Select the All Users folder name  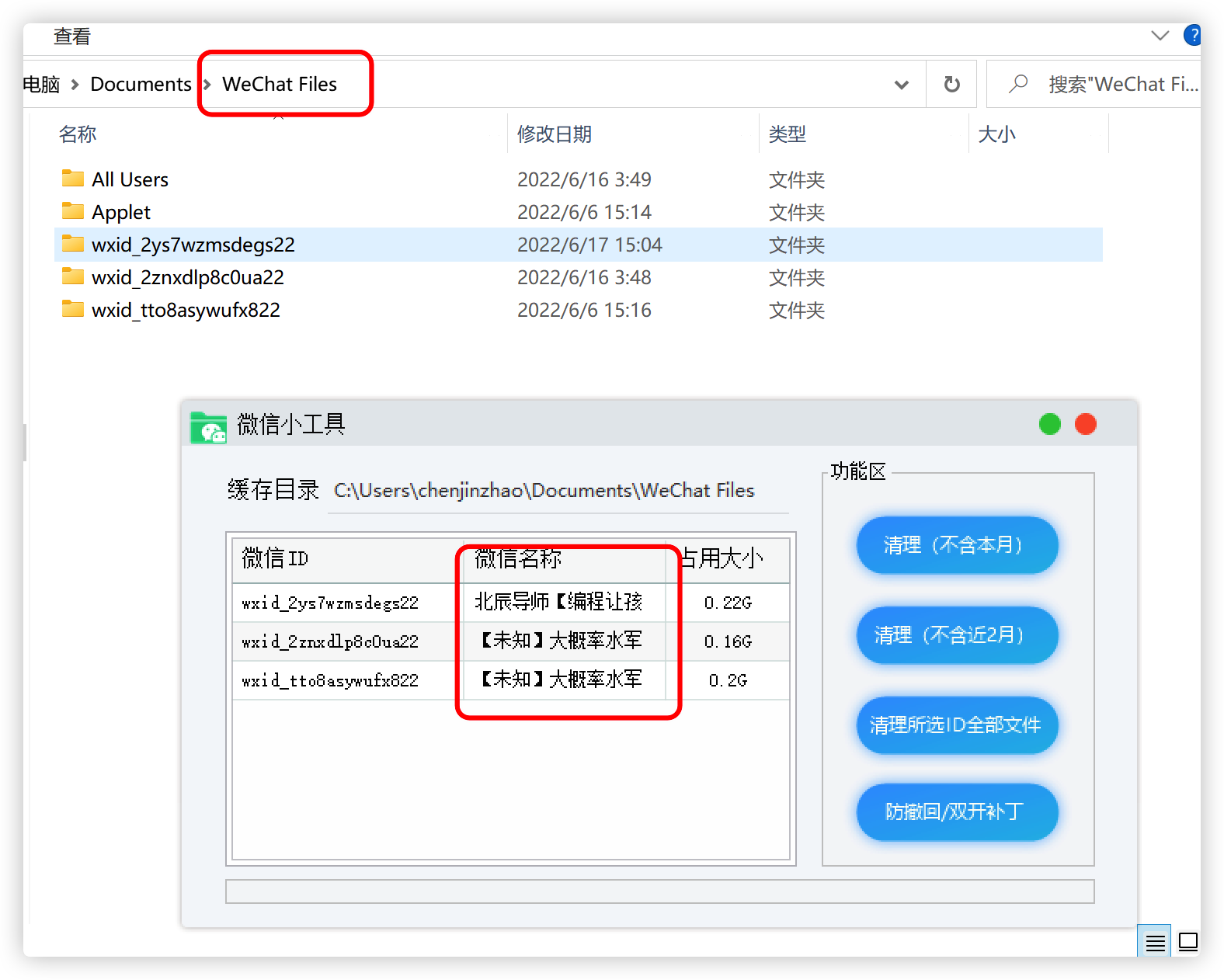[x=130, y=179]
